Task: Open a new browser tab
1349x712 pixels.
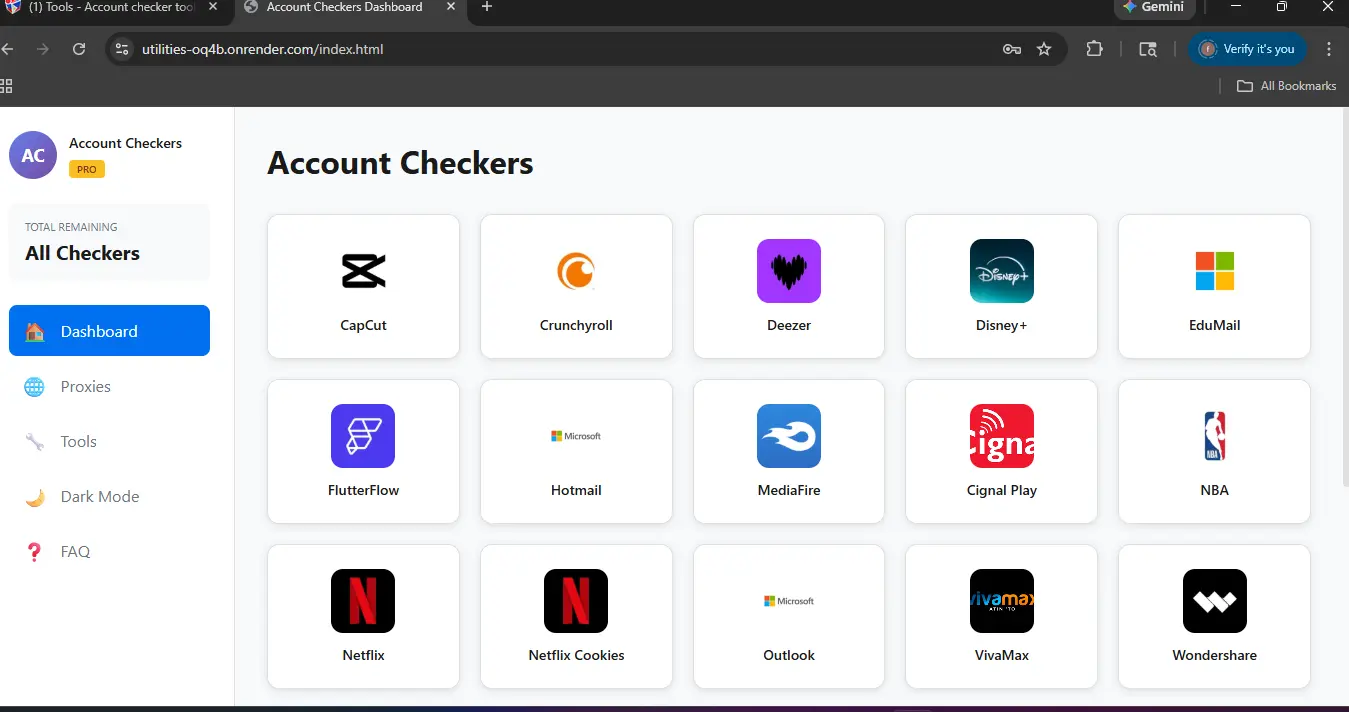Action: coord(487,7)
